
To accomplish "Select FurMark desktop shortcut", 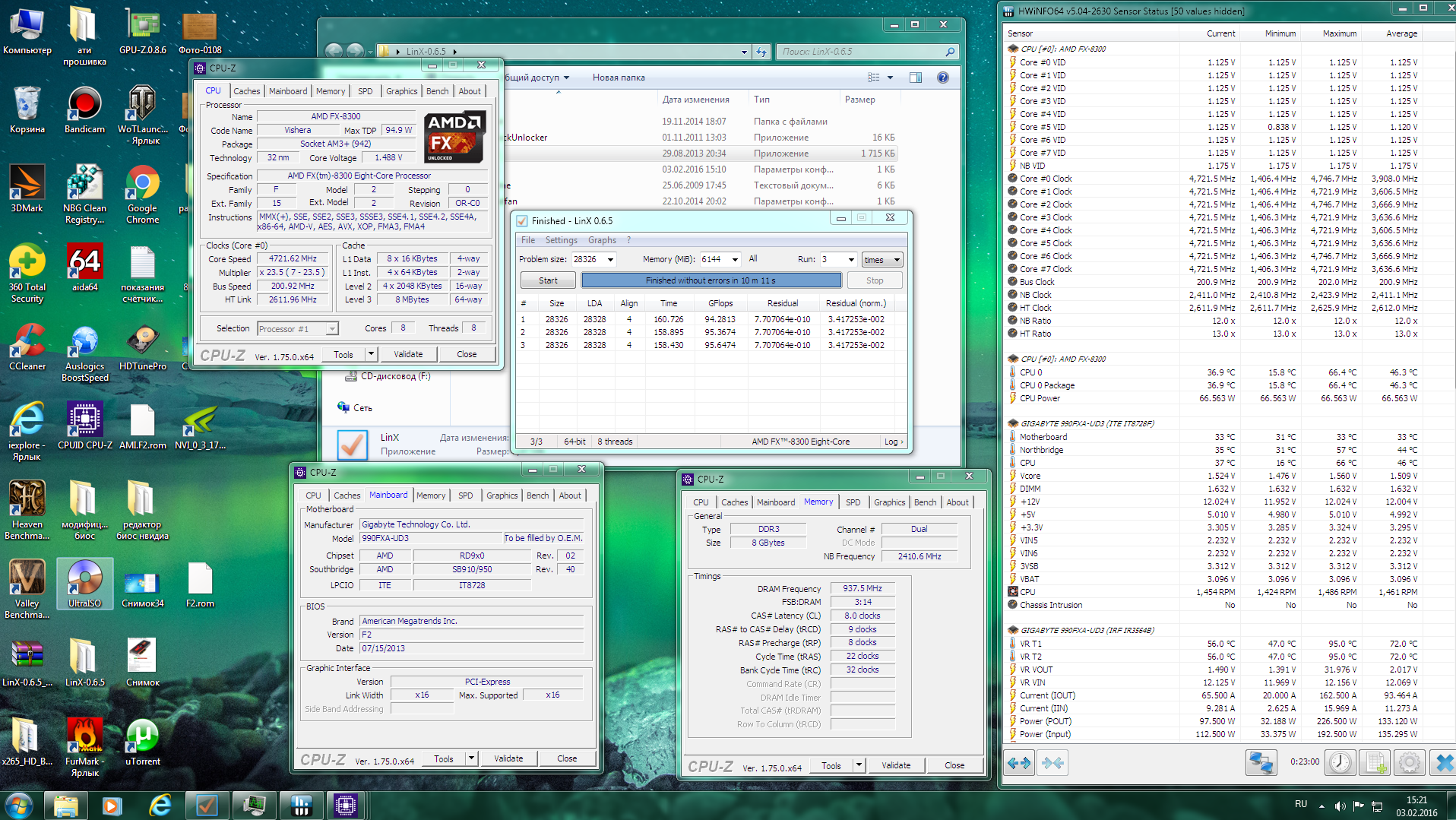I will pyautogui.click(x=84, y=747).
